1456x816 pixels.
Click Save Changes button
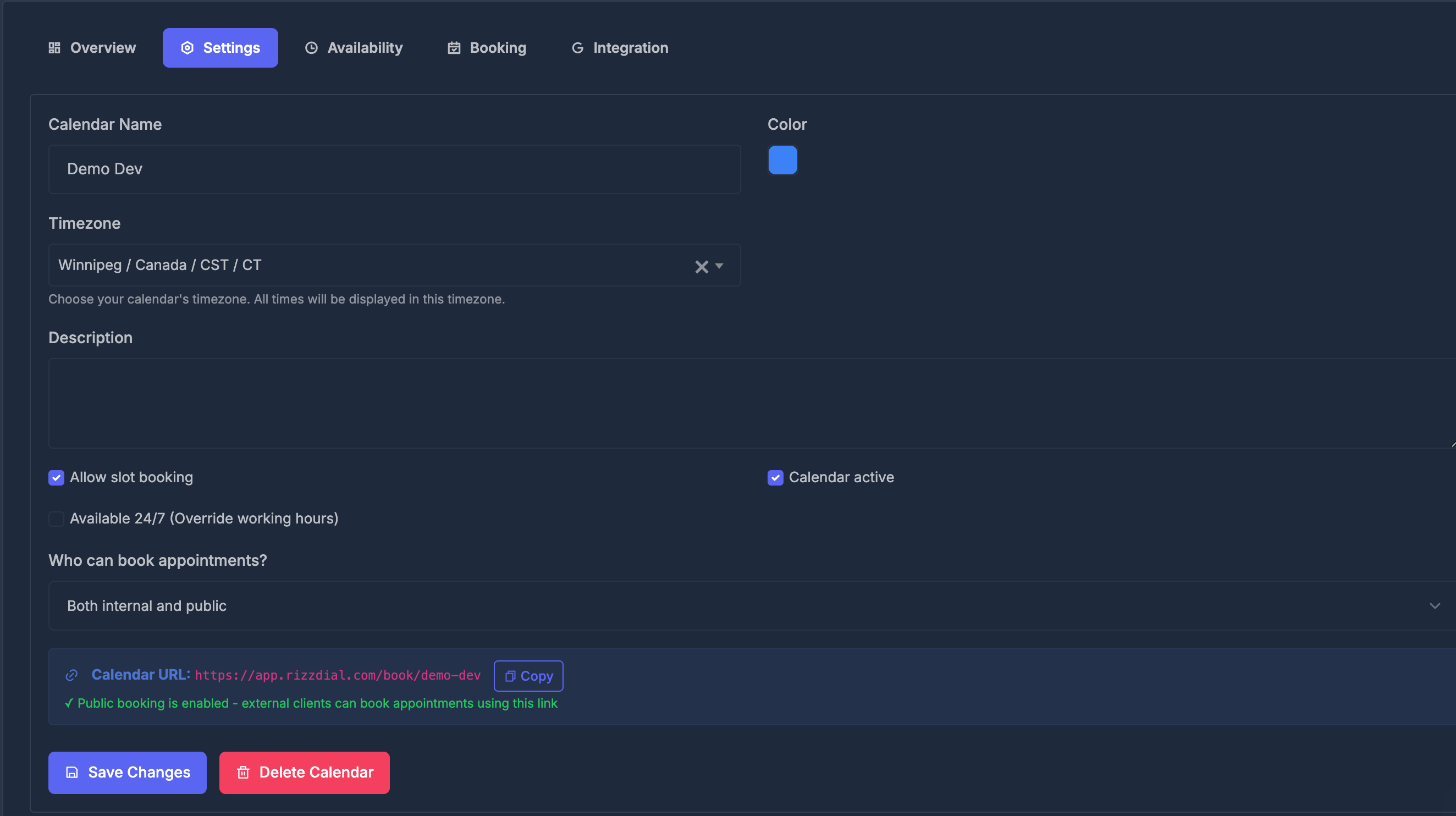tap(127, 773)
